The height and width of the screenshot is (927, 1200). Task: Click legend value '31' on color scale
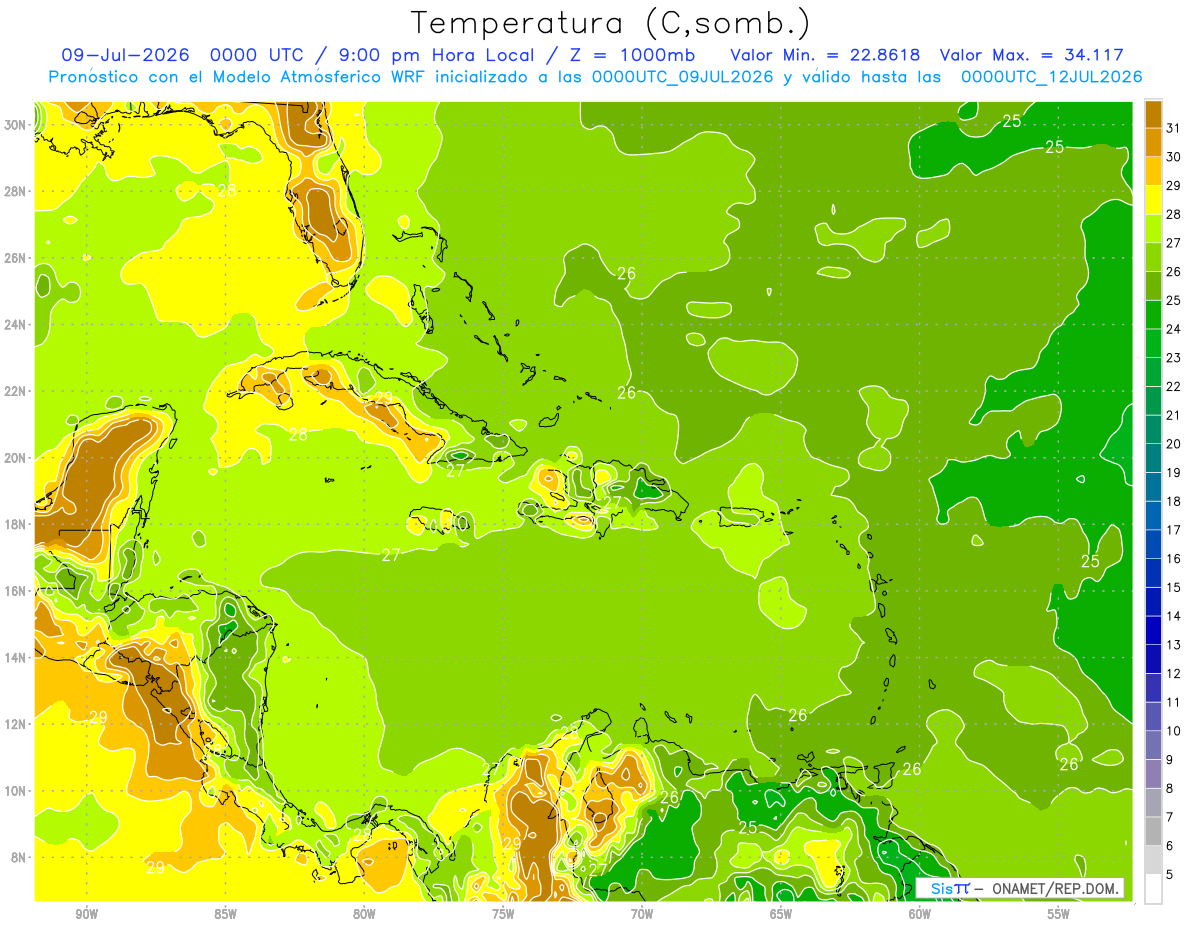(1174, 128)
